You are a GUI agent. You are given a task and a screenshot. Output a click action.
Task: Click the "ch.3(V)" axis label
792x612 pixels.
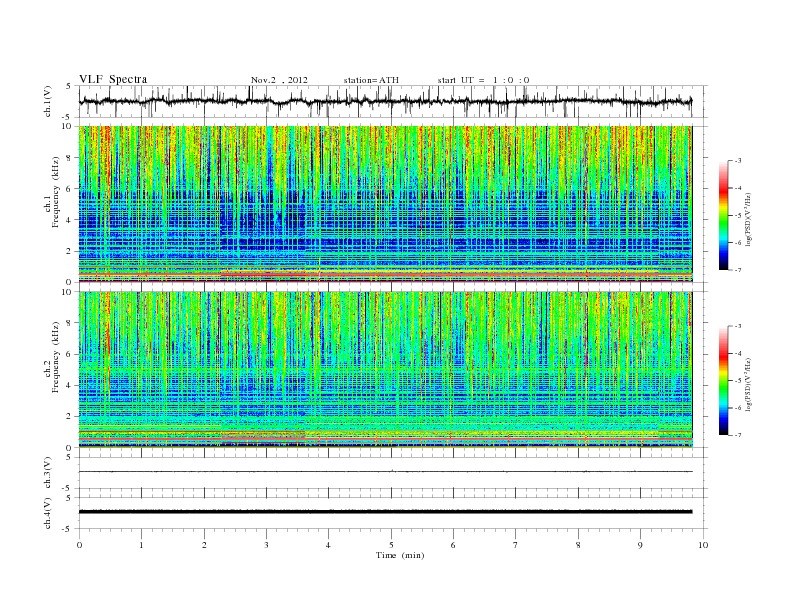click(47, 473)
